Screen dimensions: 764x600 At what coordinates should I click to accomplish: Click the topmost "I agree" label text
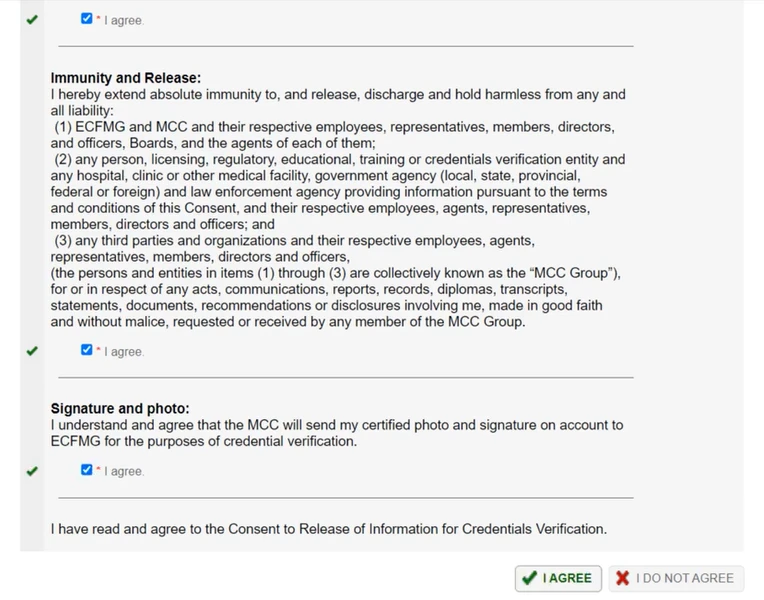click(124, 20)
